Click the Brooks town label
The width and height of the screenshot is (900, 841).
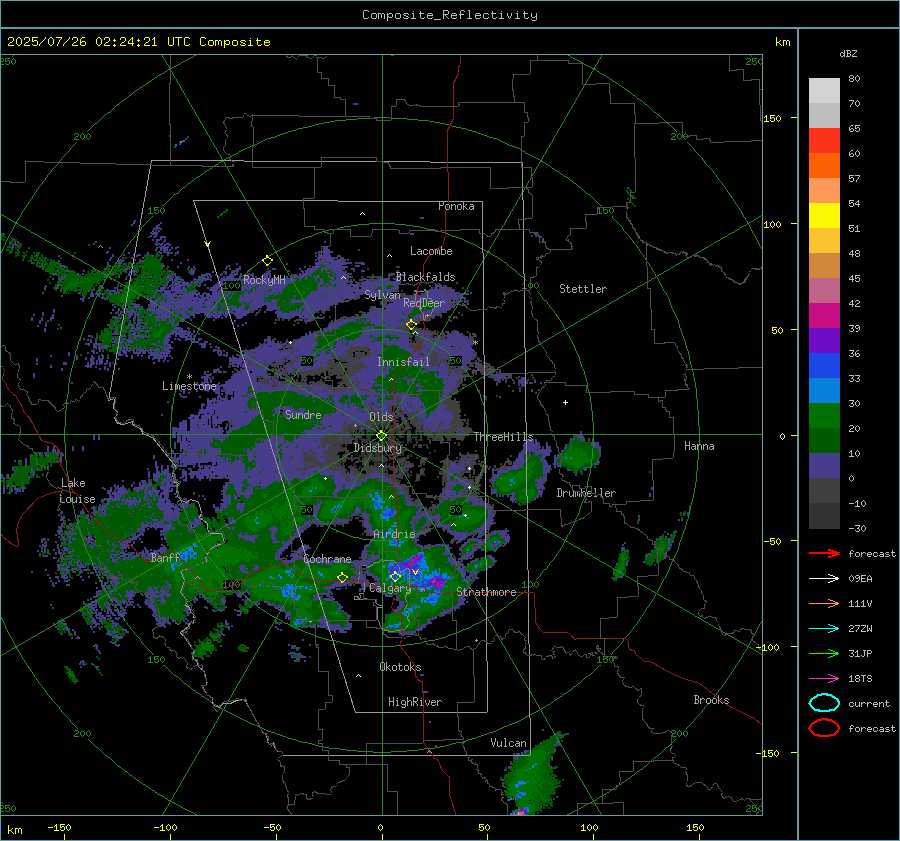(x=711, y=700)
